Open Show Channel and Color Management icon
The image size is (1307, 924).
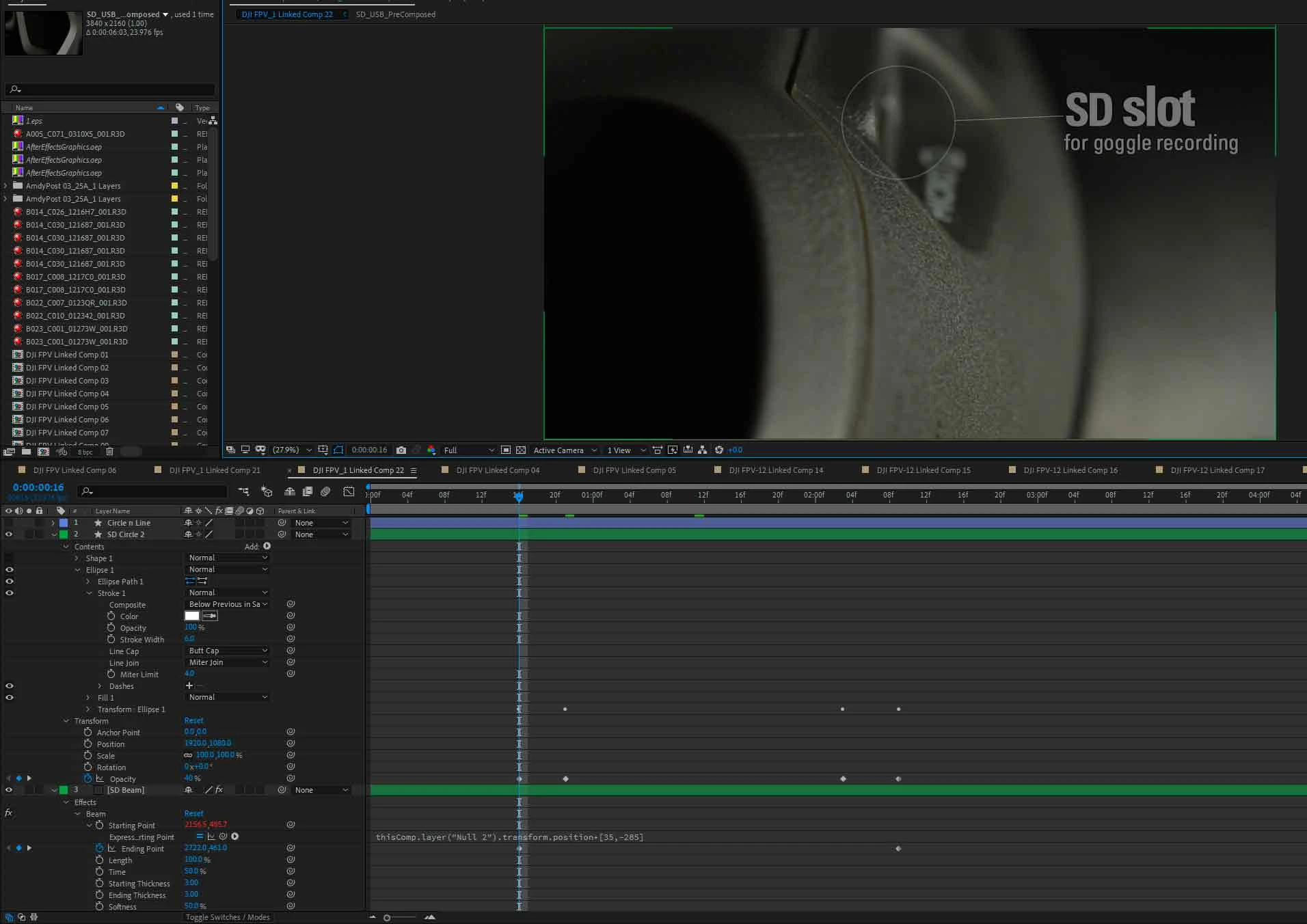click(x=431, y=450)
